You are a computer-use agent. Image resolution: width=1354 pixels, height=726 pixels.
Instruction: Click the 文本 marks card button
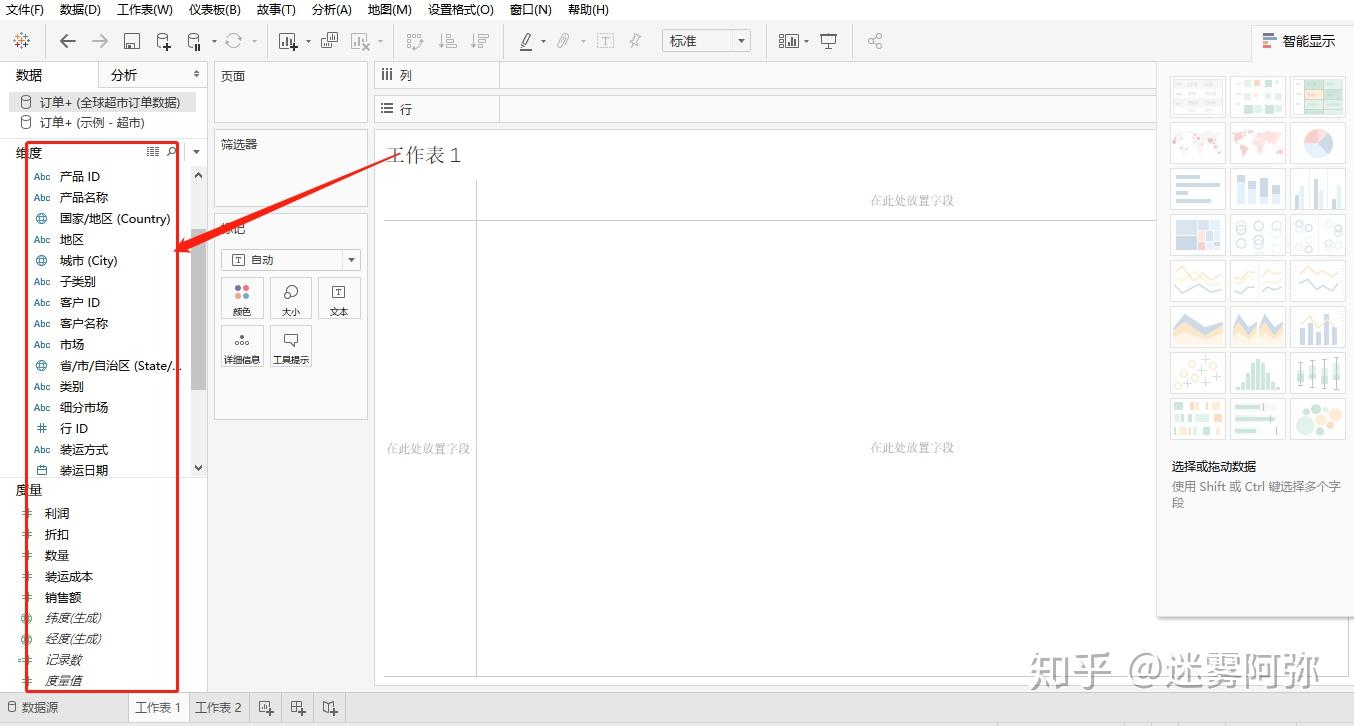339,299
